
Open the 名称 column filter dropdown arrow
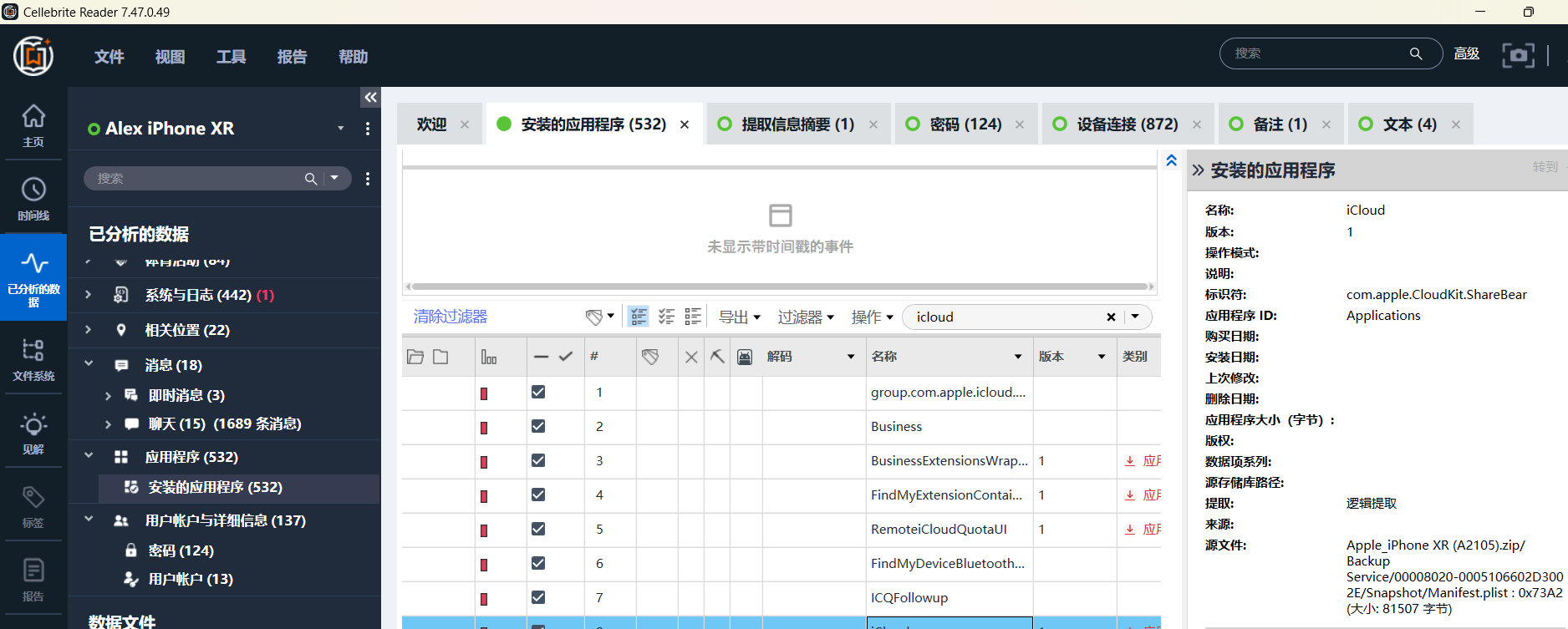[1018, 357]
